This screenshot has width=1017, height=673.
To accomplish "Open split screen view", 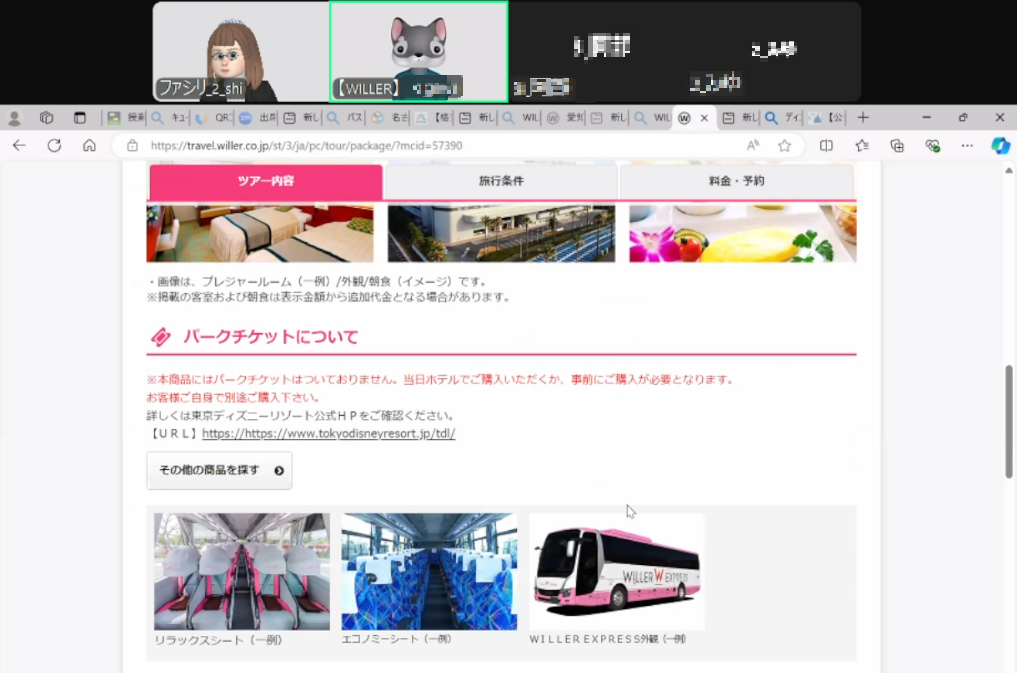I will pyautogui.click(x=826, y=146).
